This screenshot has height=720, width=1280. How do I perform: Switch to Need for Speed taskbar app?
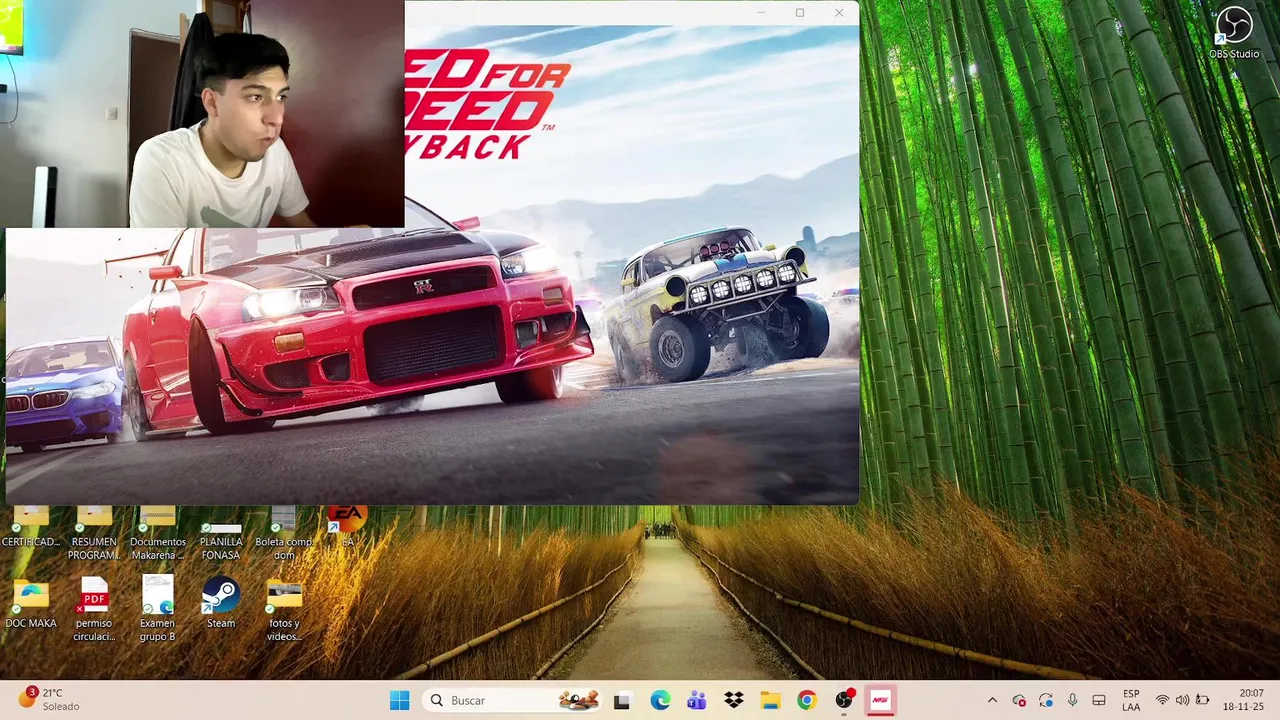[x=880, y=700]
